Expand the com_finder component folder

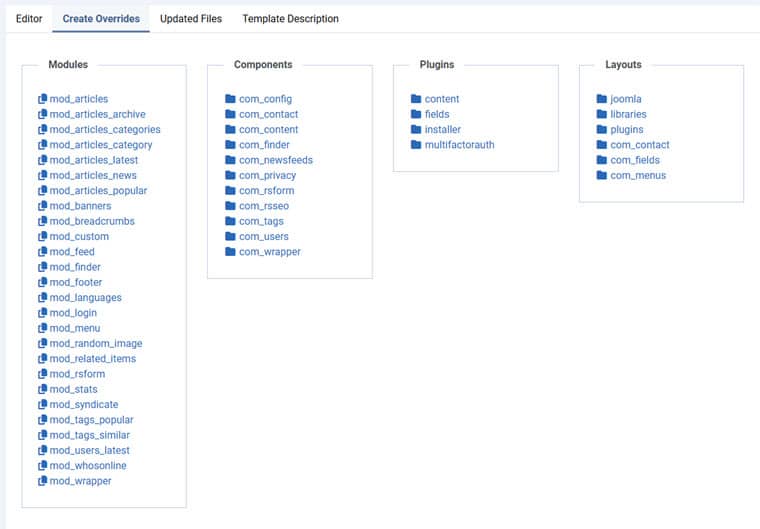[x=264, y=144]
